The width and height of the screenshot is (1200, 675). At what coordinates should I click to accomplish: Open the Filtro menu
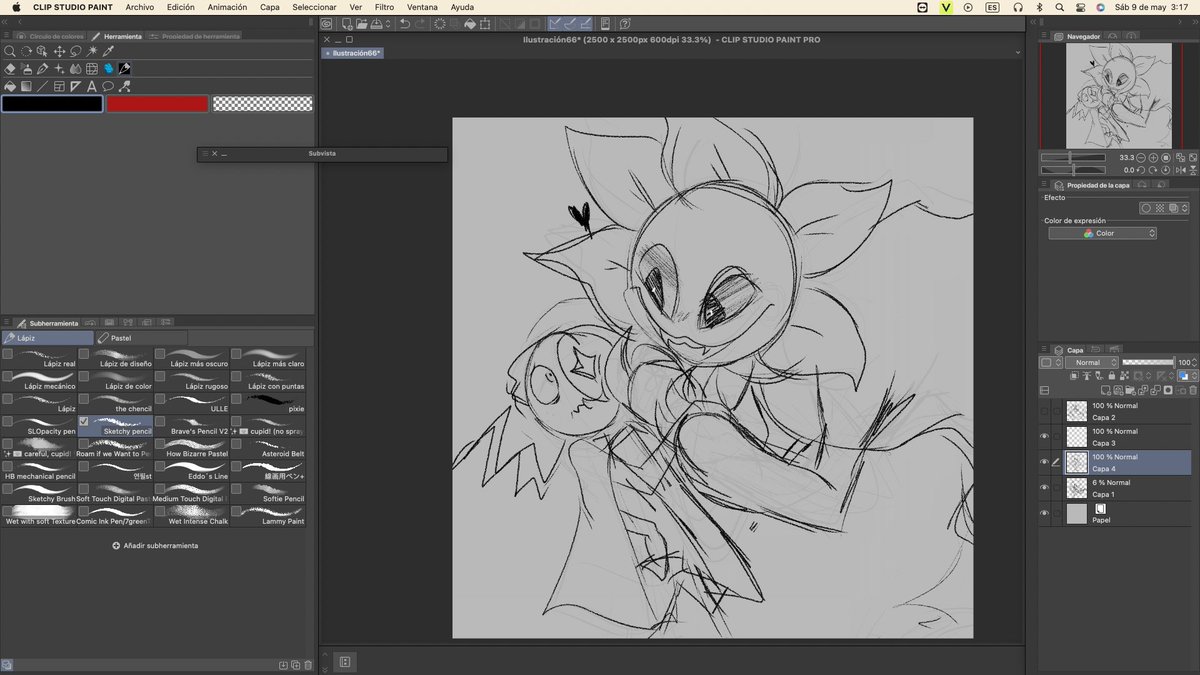point(384,7)
